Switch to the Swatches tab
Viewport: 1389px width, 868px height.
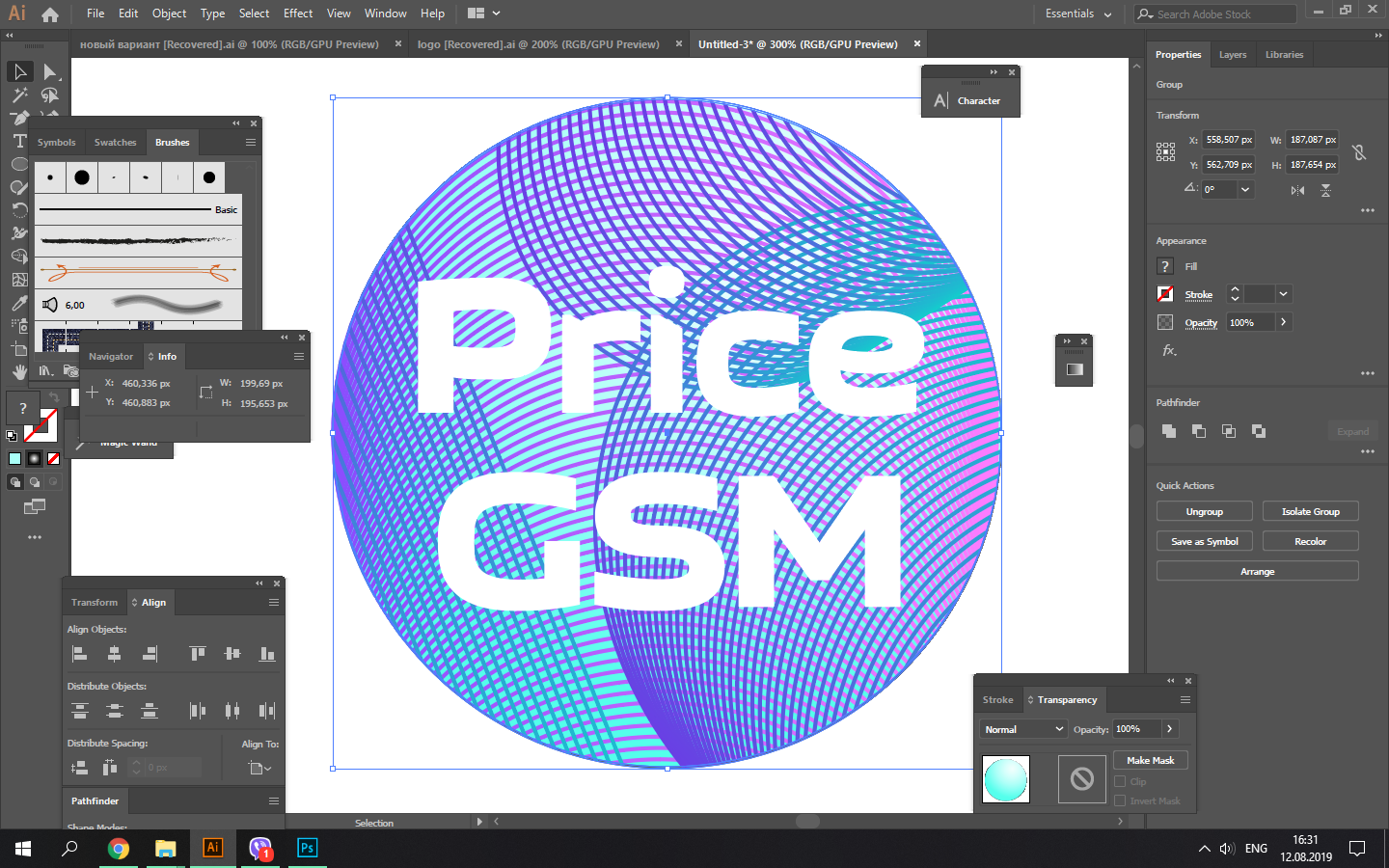pos(115,142)
